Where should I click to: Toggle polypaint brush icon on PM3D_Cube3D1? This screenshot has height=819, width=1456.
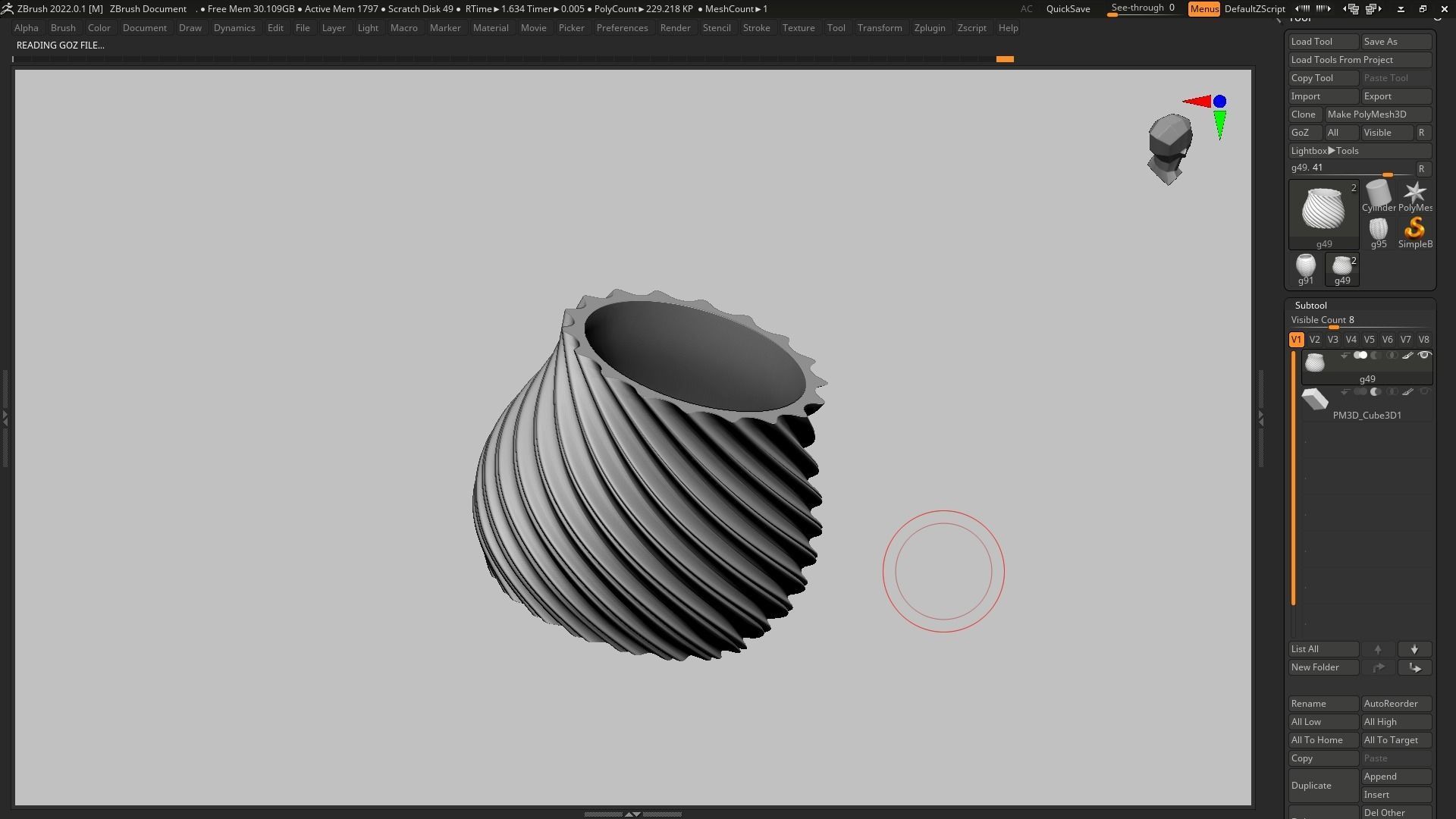(1407, 392)
